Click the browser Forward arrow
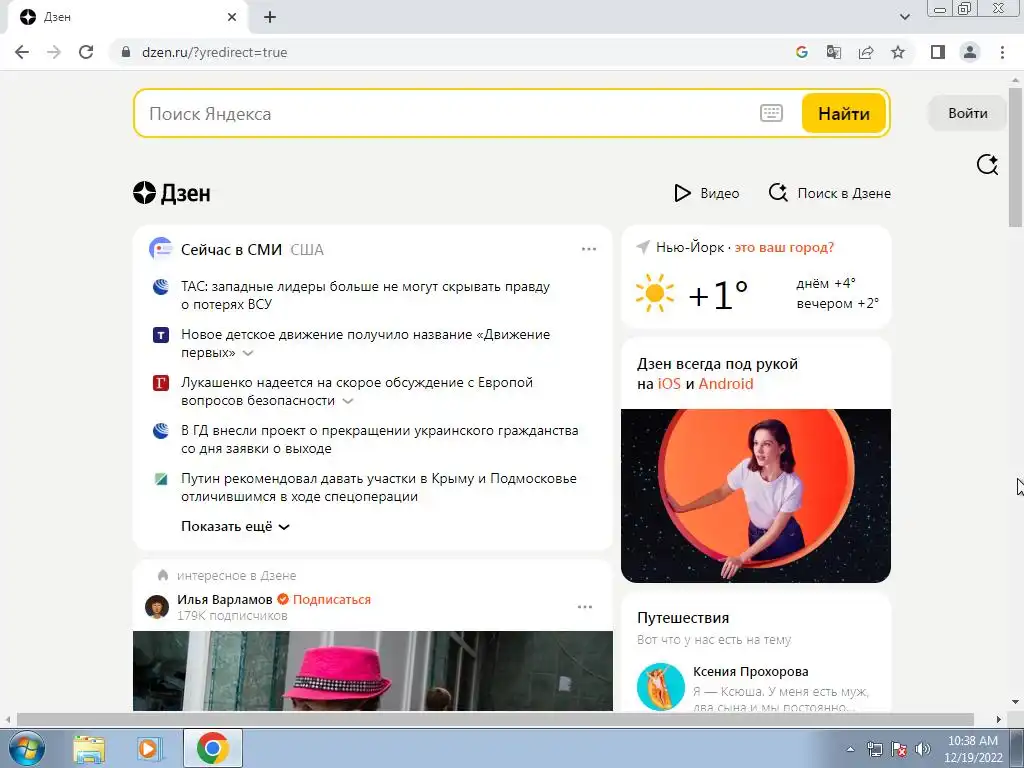Screen dimensions: 1024x768 (54, 52)
